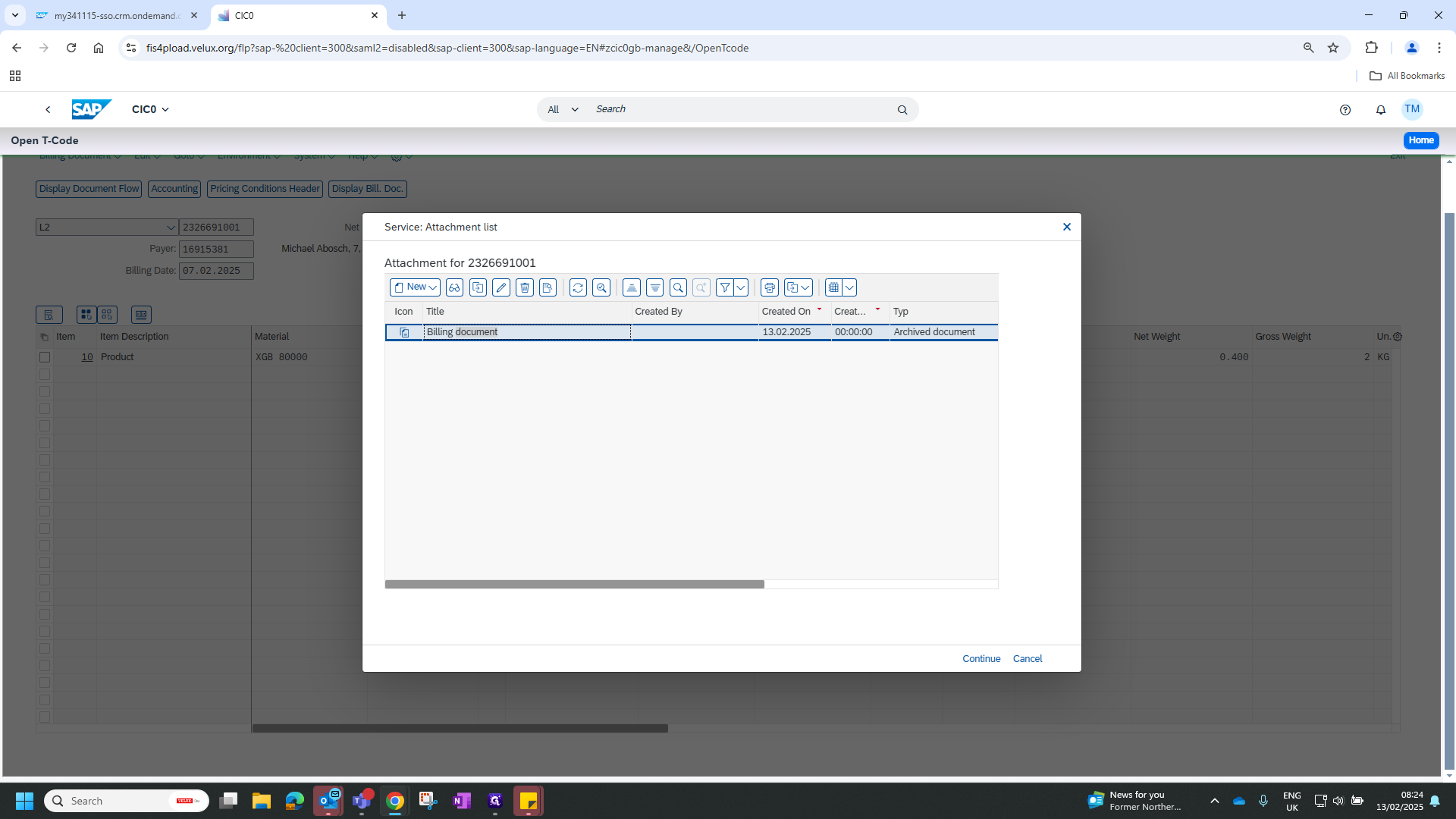The height and width of the screenshot is (819, 1456).
Task: Open the Chrome extensions puzzle icon
Action: [x=1371, y=48]
